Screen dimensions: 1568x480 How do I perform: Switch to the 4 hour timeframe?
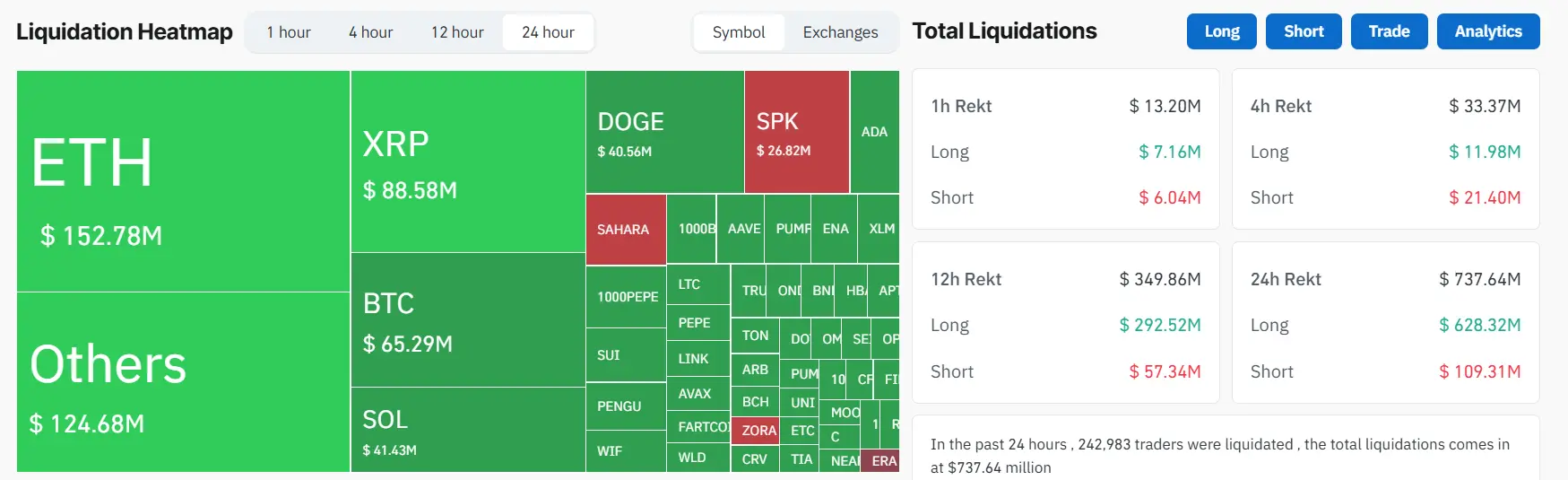370,32
